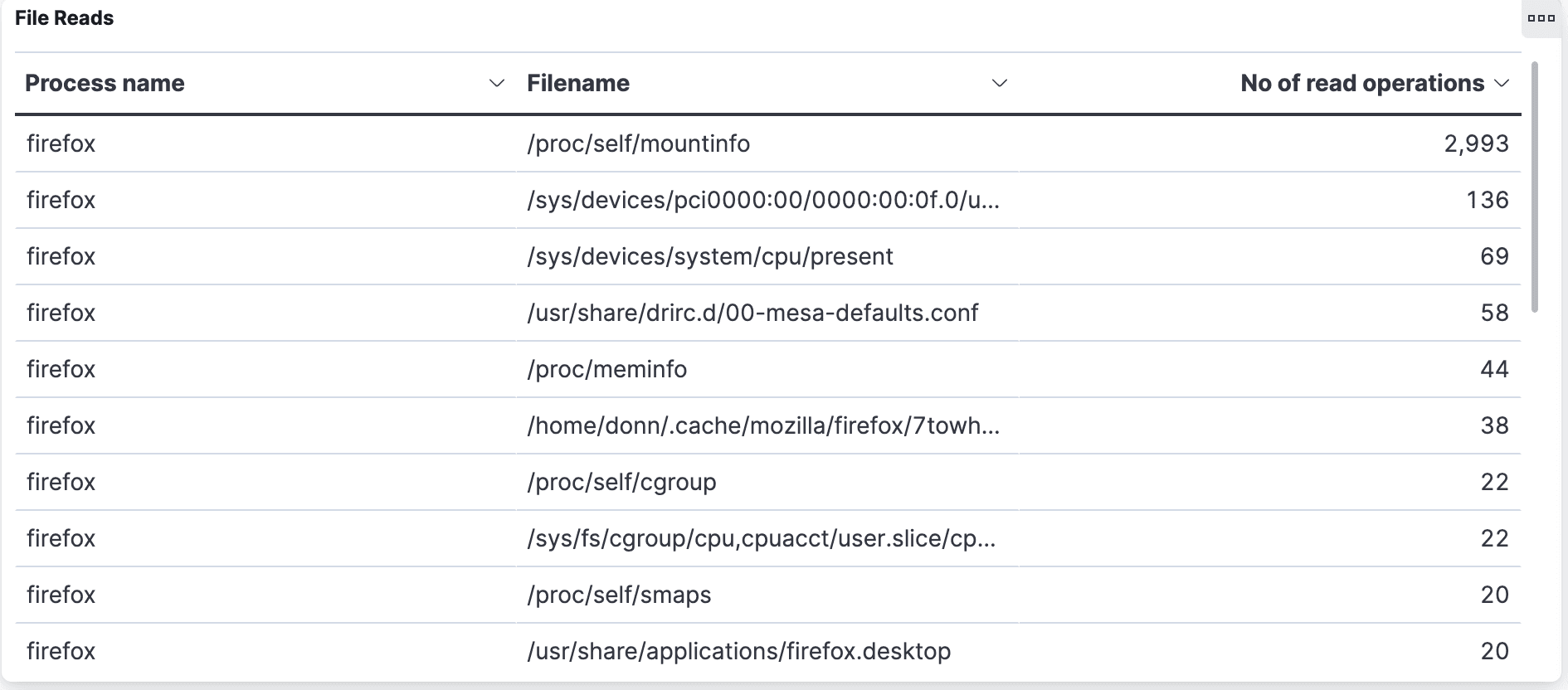This screenshot has width=1568, height=690.
Task: Click the truncated /sys/devices/pci0000 filename cell
Action: tap(762, 200)
